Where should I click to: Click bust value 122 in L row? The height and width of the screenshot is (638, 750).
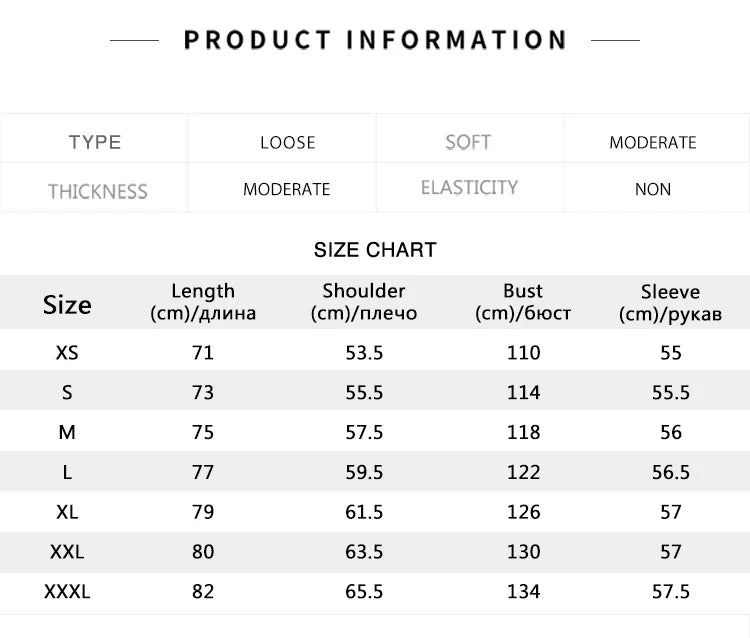(523, 472)
